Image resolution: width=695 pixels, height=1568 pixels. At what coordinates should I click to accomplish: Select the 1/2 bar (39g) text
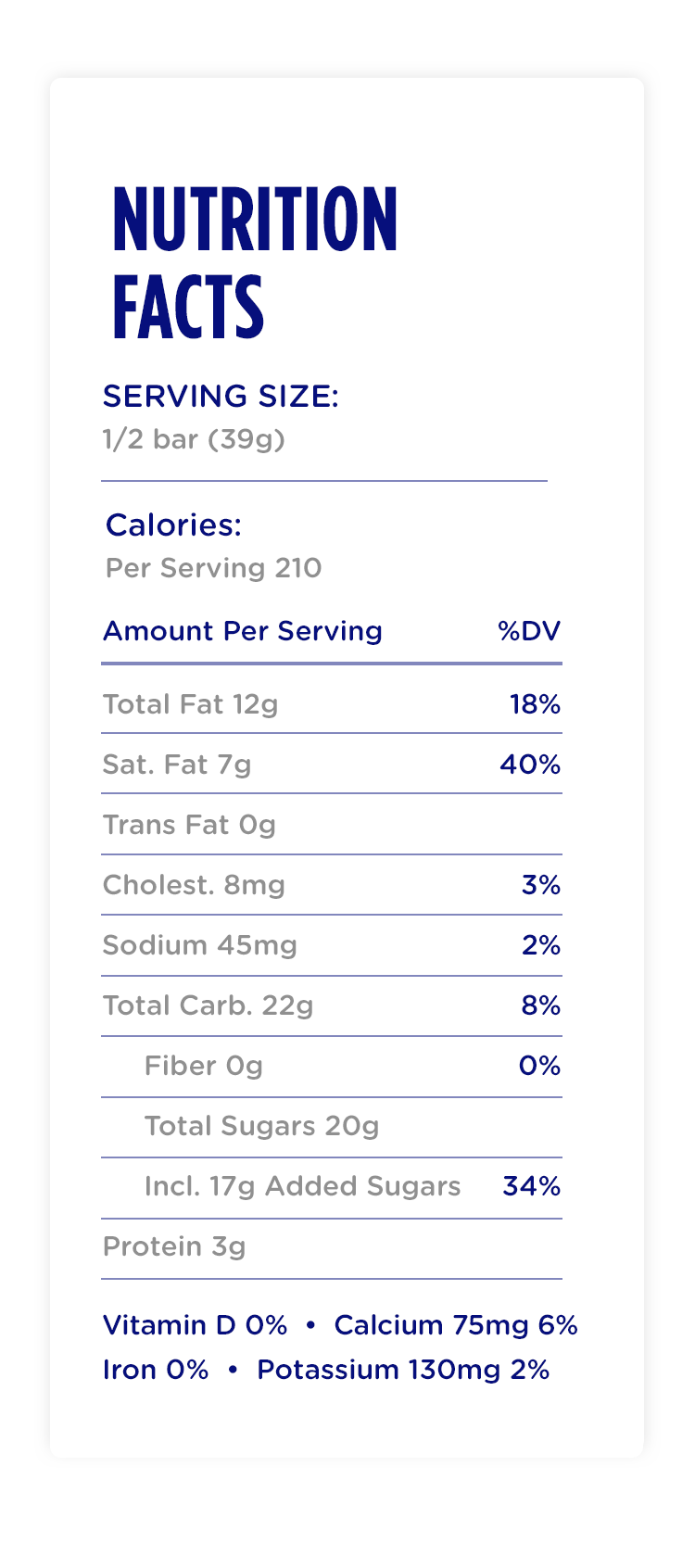point(194,438)
